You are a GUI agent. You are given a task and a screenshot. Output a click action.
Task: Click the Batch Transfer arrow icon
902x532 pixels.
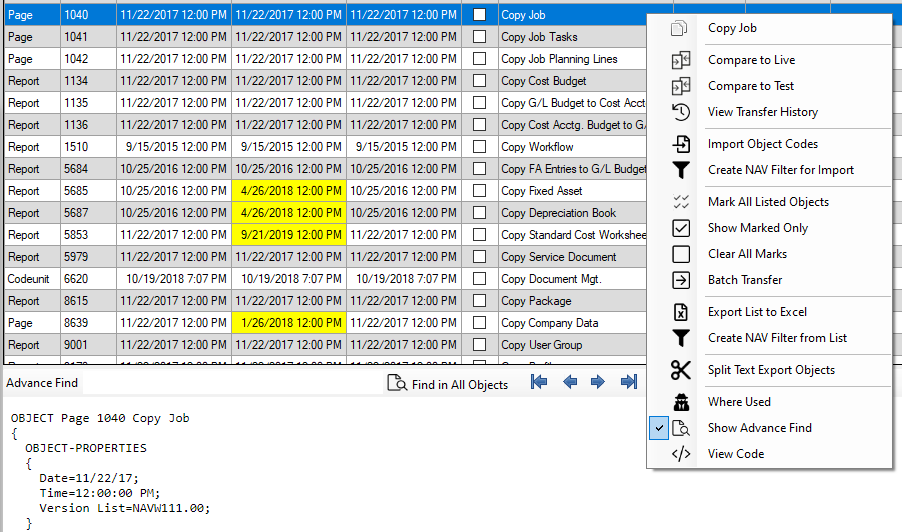(x=681, y=280)
